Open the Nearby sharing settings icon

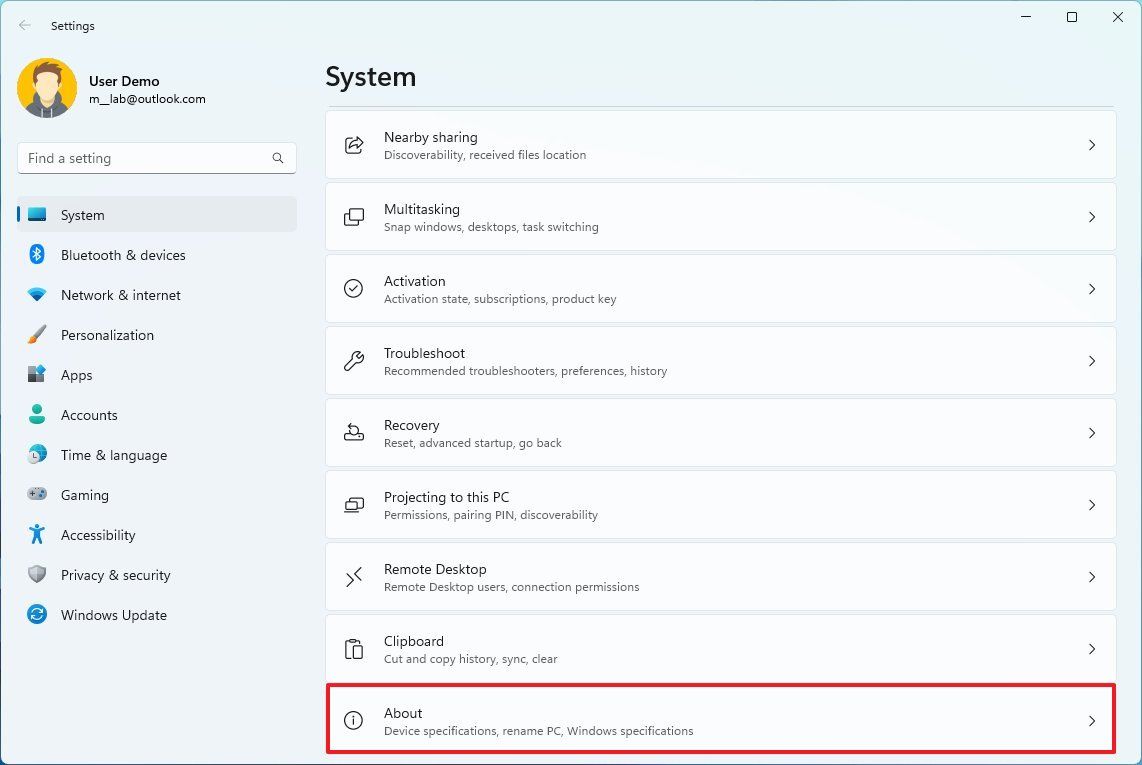[x=354, y=144]
